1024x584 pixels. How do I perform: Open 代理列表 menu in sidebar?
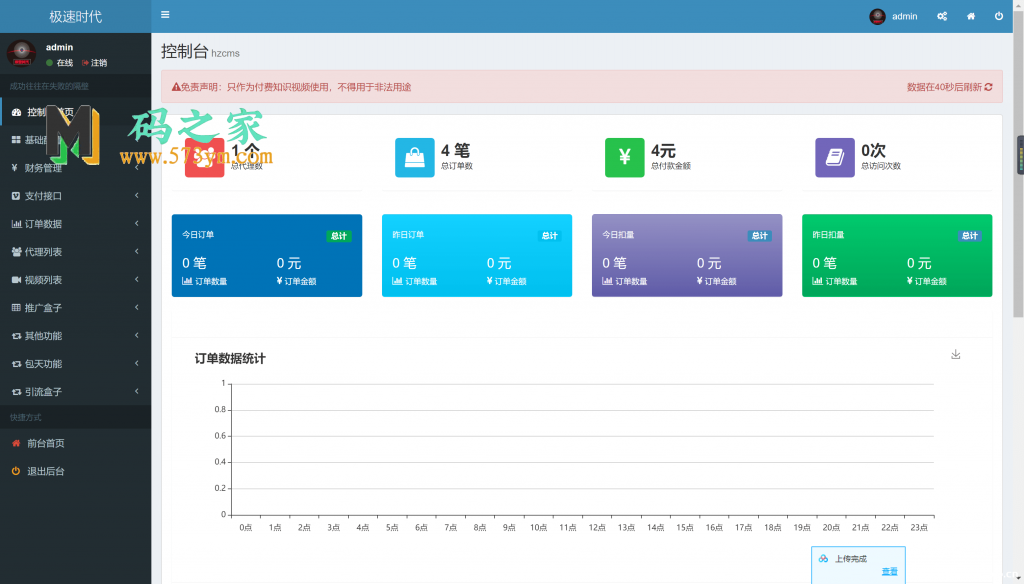(75, 252)
